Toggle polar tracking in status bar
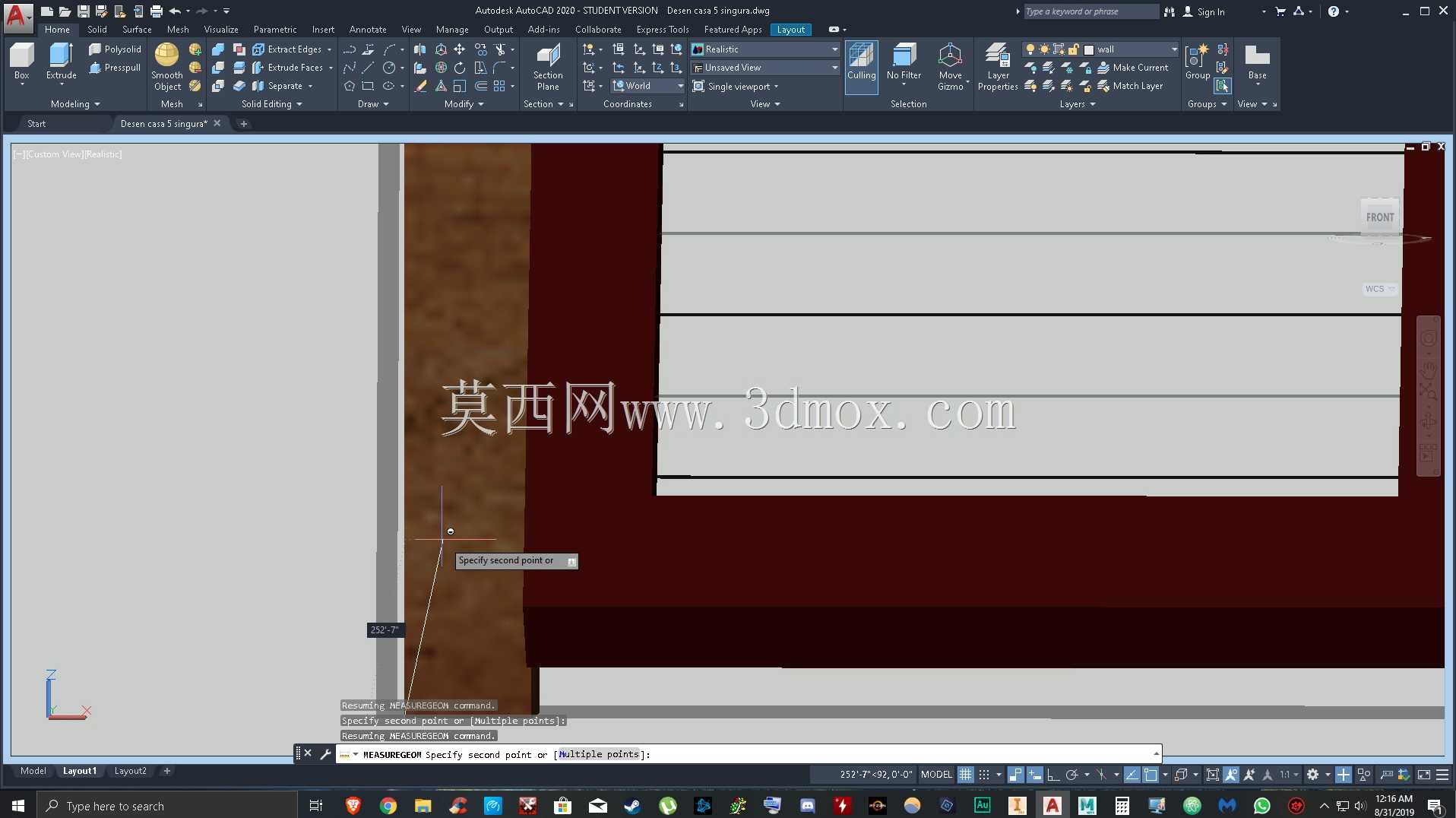 (x=1071, y=775)
